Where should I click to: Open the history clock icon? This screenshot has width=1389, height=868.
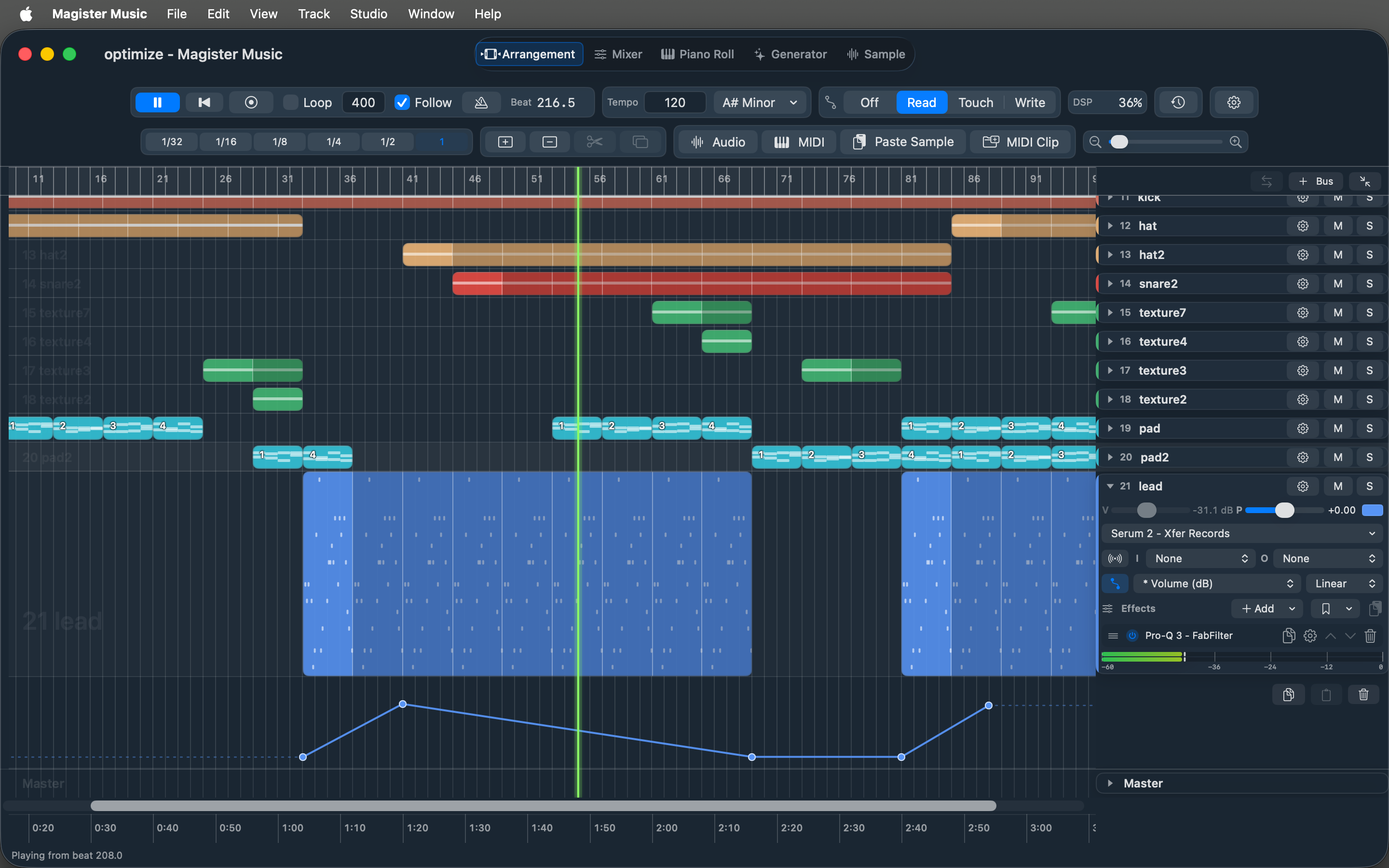point(1178,102)
